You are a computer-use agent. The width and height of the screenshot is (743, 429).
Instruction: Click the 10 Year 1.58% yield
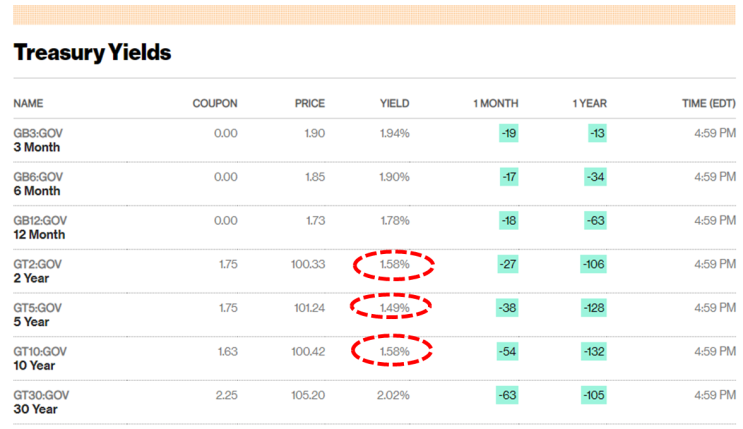tap(394, 351)
